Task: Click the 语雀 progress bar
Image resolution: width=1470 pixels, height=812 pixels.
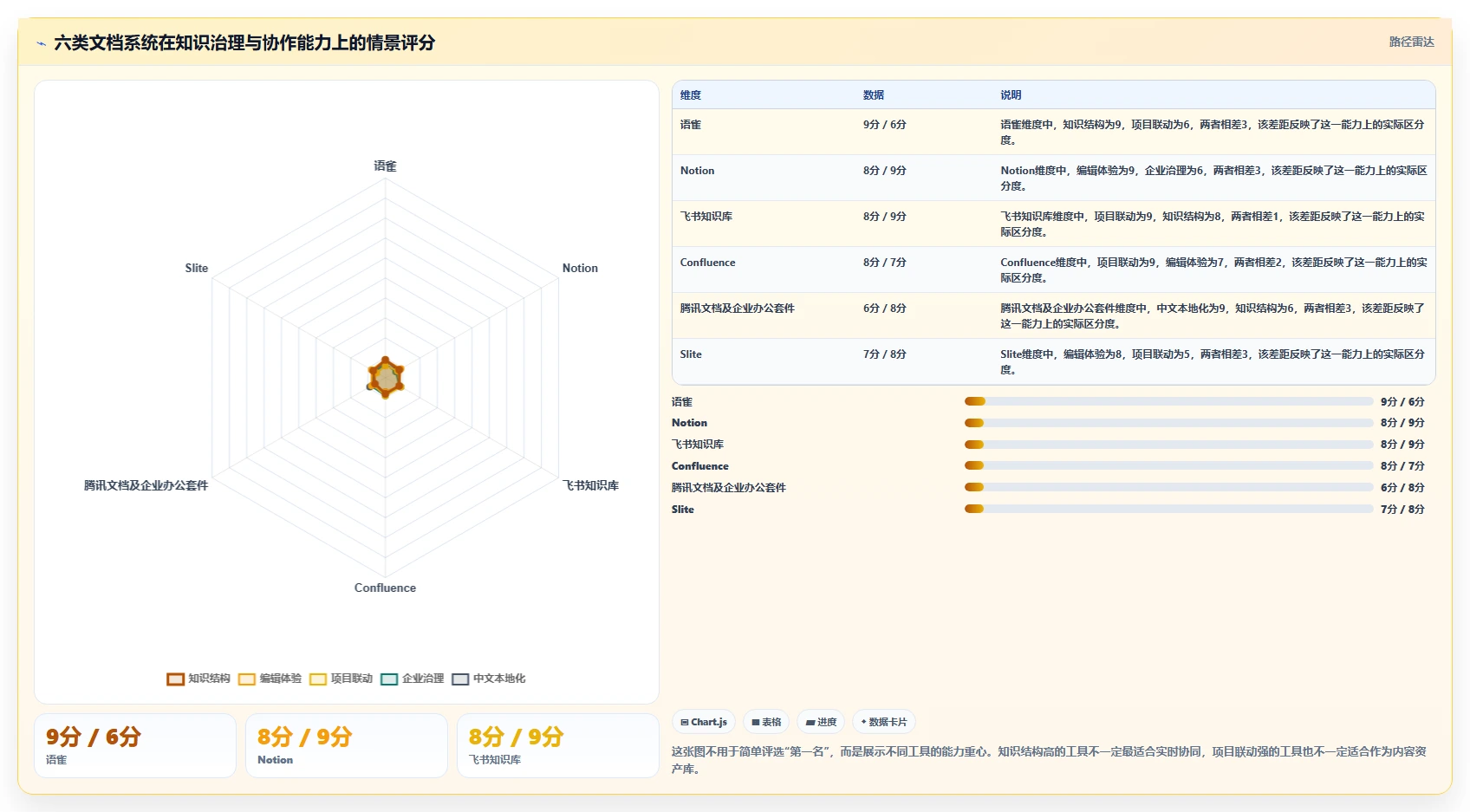Action: [1168, 401]
